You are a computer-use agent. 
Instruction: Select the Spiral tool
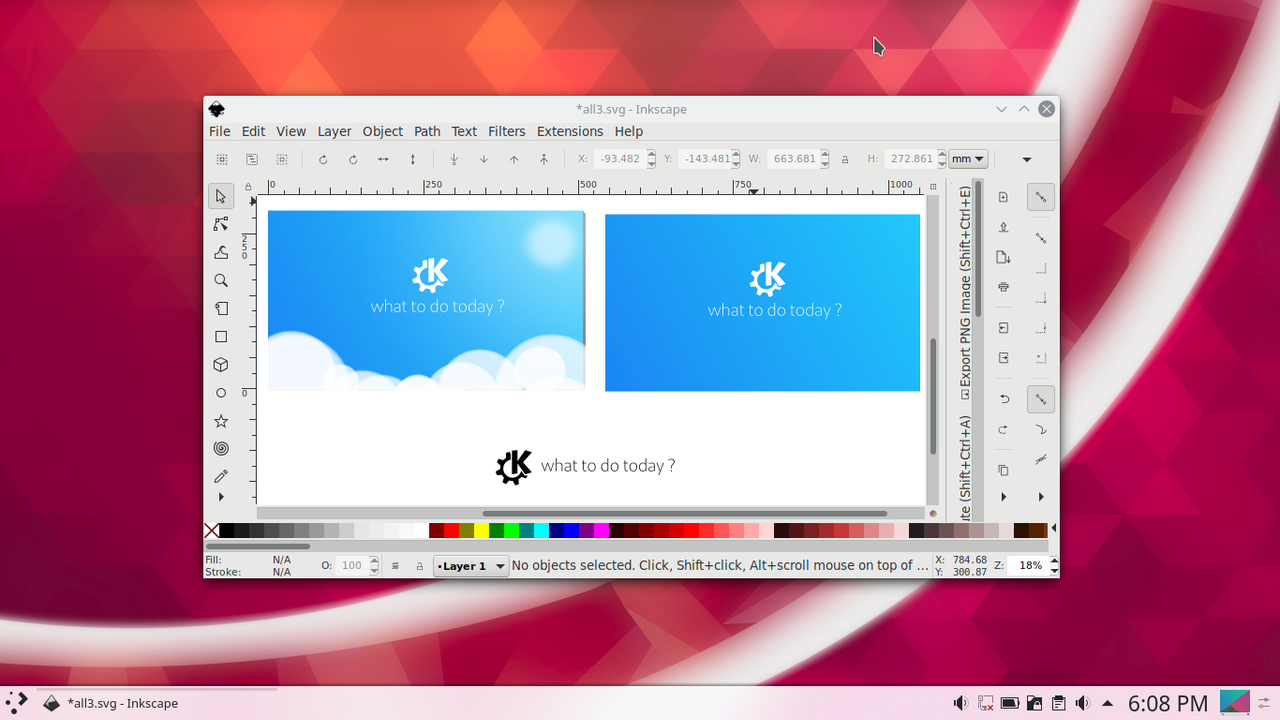(x=221, y=449)
